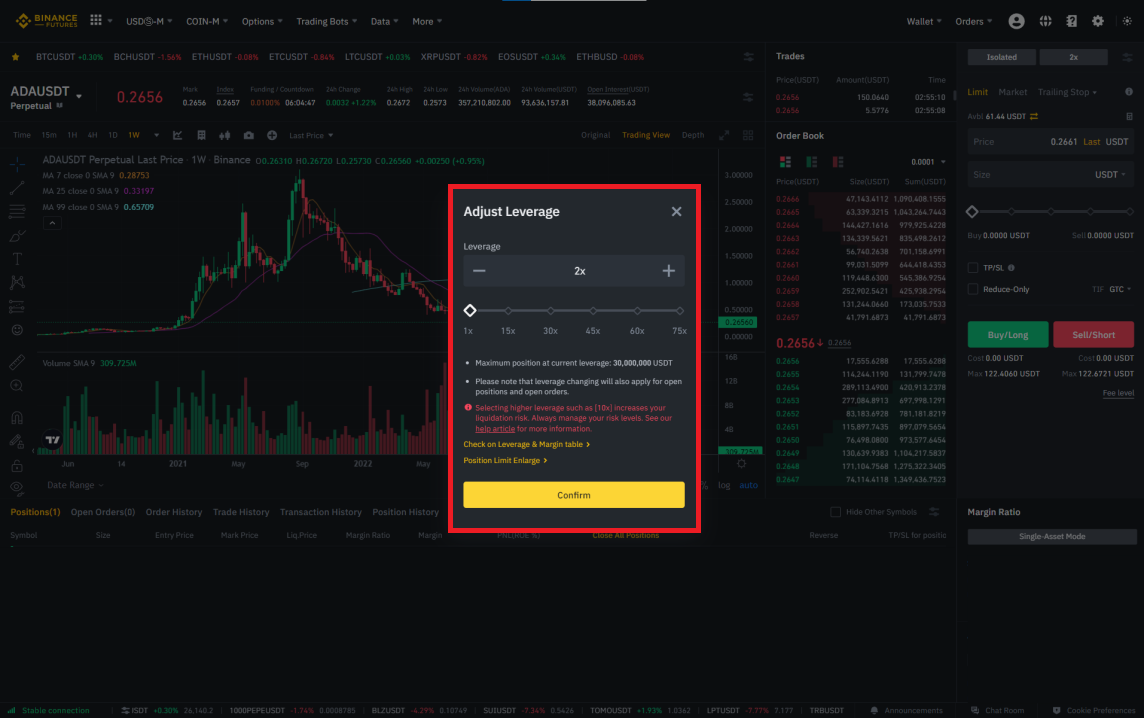Toggle log scale on chart
Image resolution: width=1144 pixels, height=720 pixels.
pos(724,485)
